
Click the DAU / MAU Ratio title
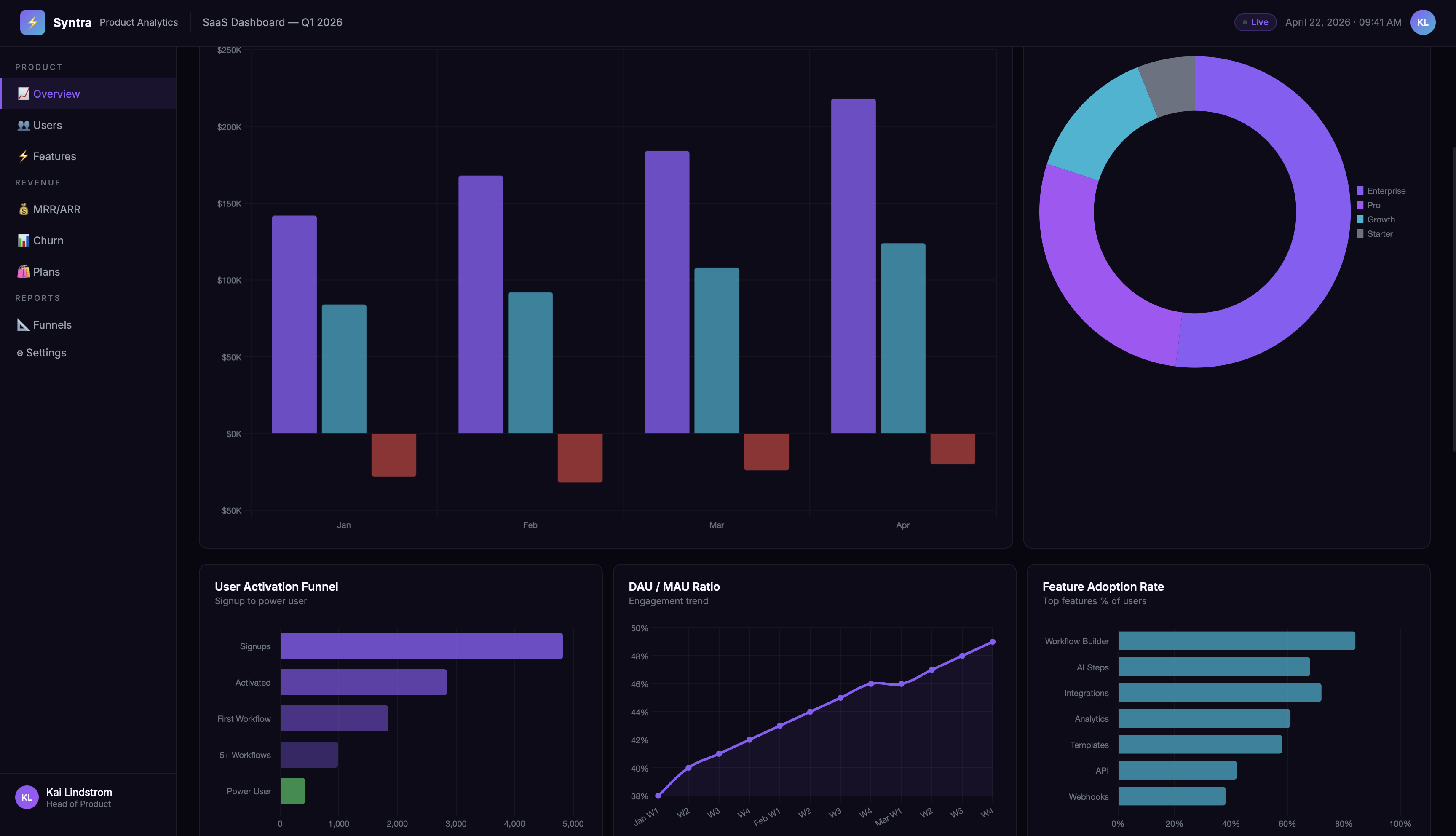pyautogui.click(x=674, y=586)
